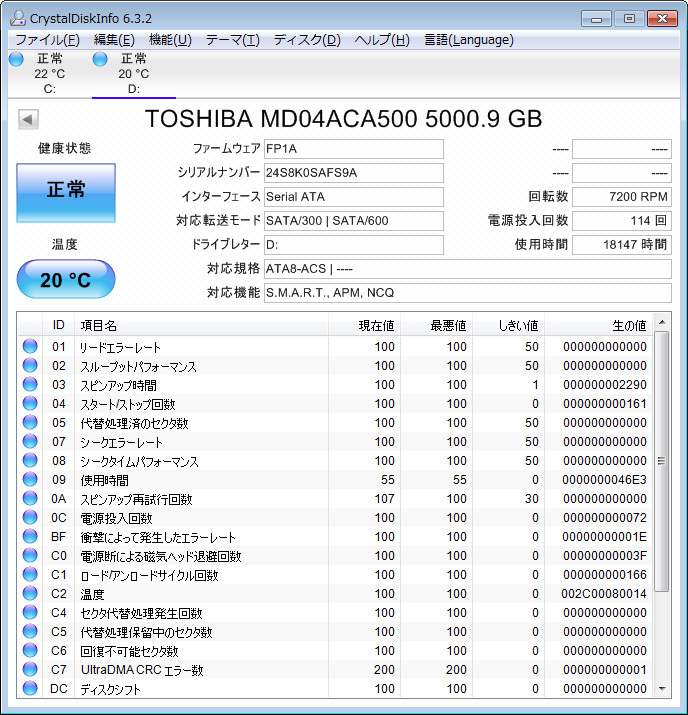
Task: Minimize the CrystalDiskInfo window
Action: tap(596, 19)
